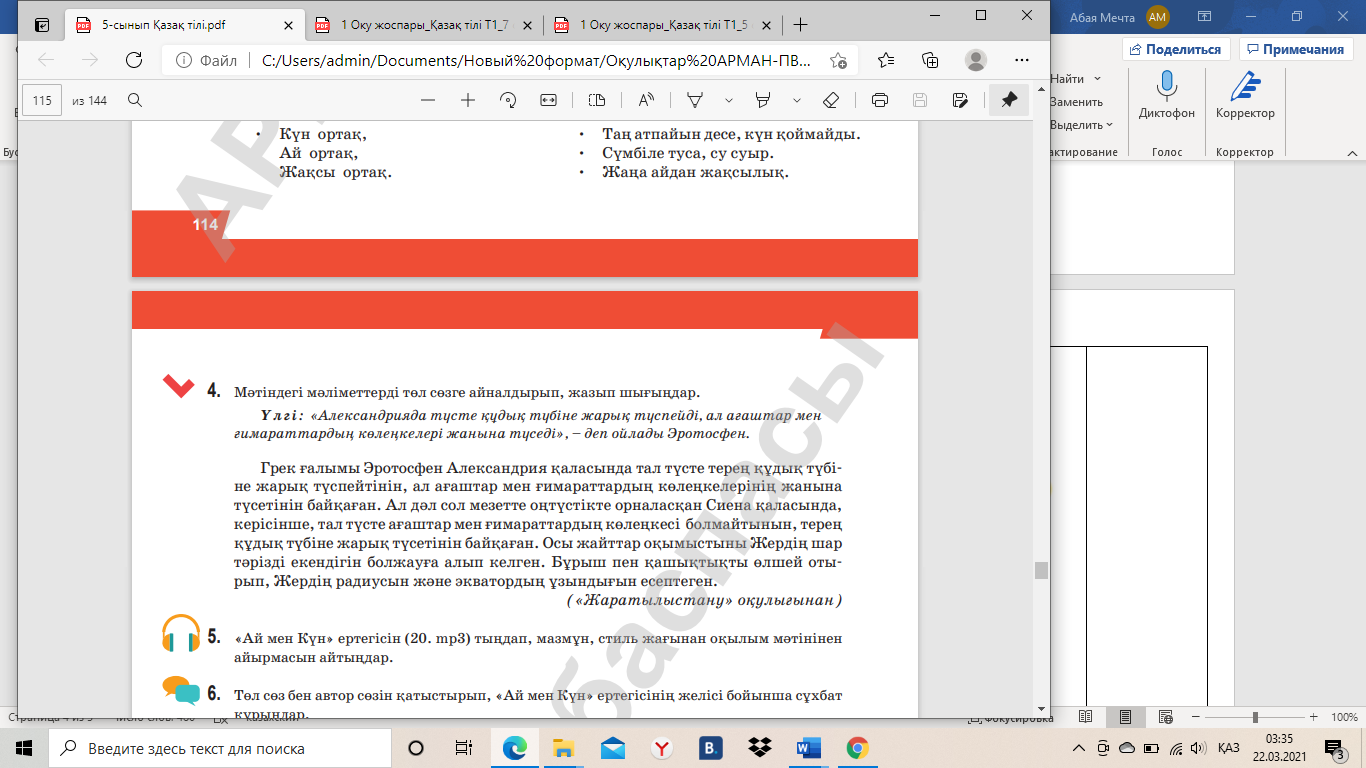Screen dimensions: 1366x768
Task: Select the PDF Erase tool
Action: (831, 100)
